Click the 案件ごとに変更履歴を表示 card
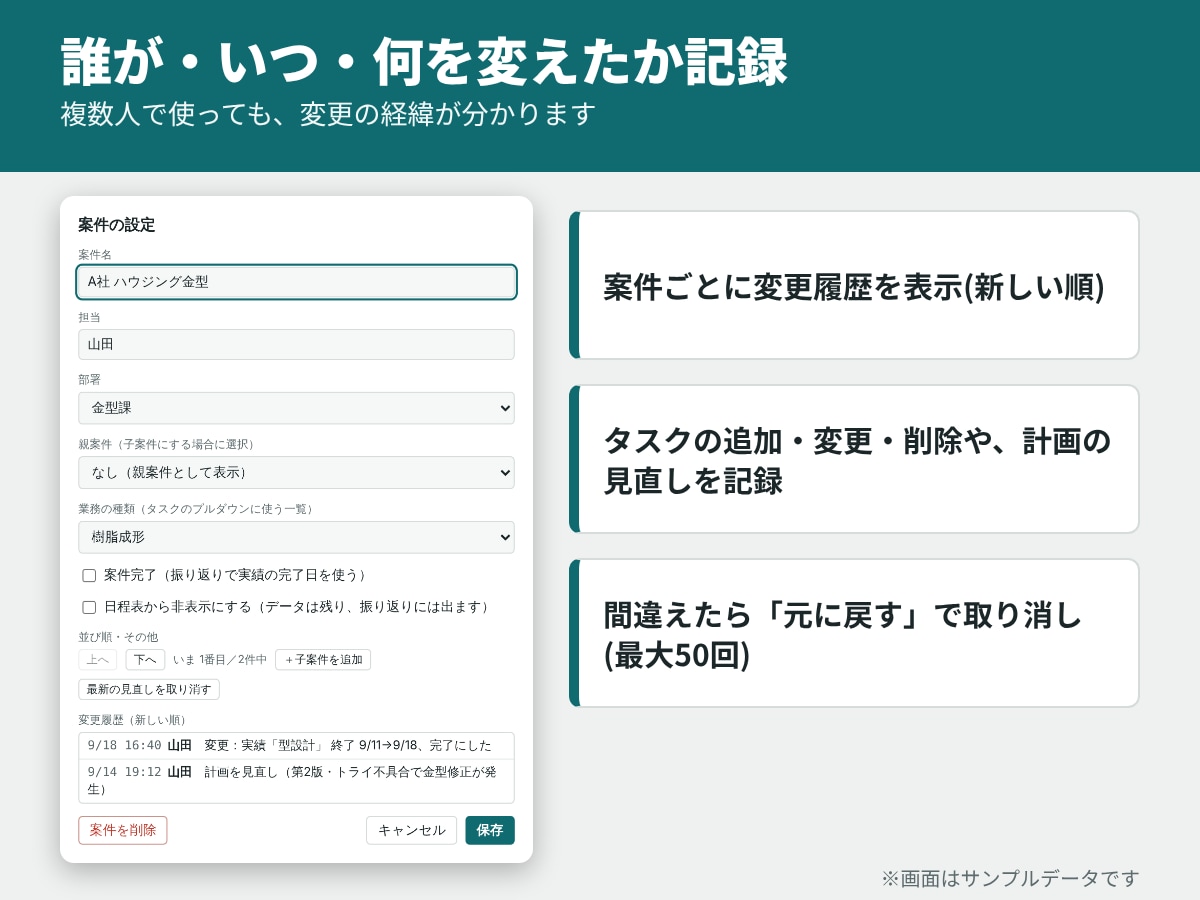This screenshot has width=1200, height=900. point(854,285)
